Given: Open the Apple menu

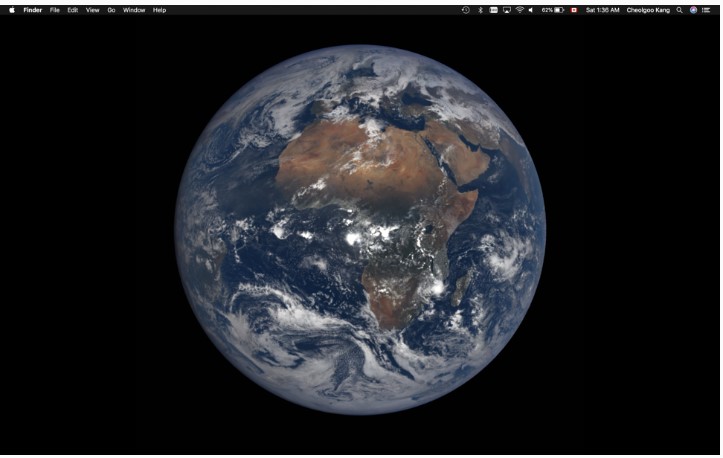Looking at the screenshot, I should [x=12, y=10].
